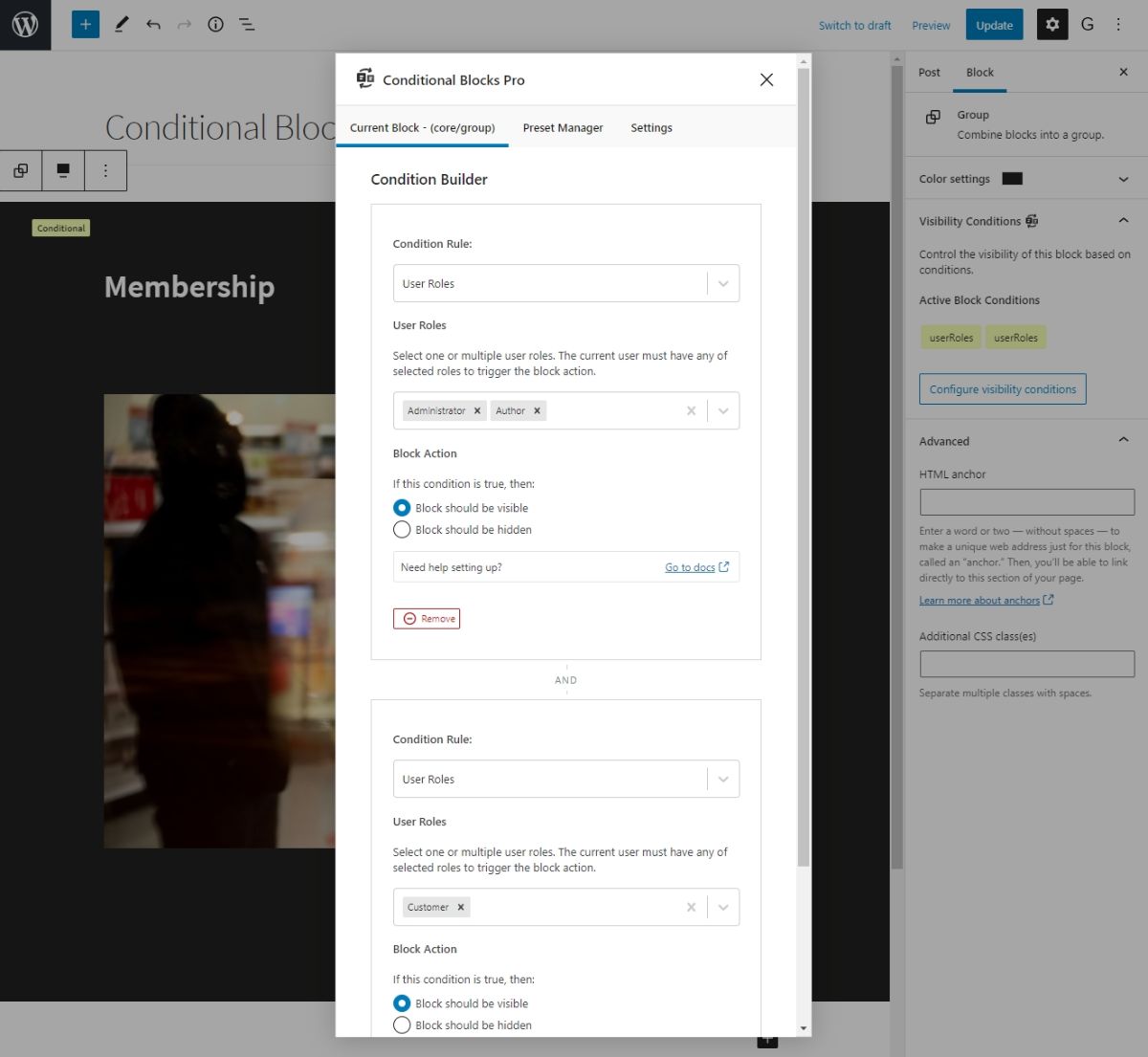Open editor settings with the gear icon
This screenshot has height=1057, width=1148.
click(1052, 24)
